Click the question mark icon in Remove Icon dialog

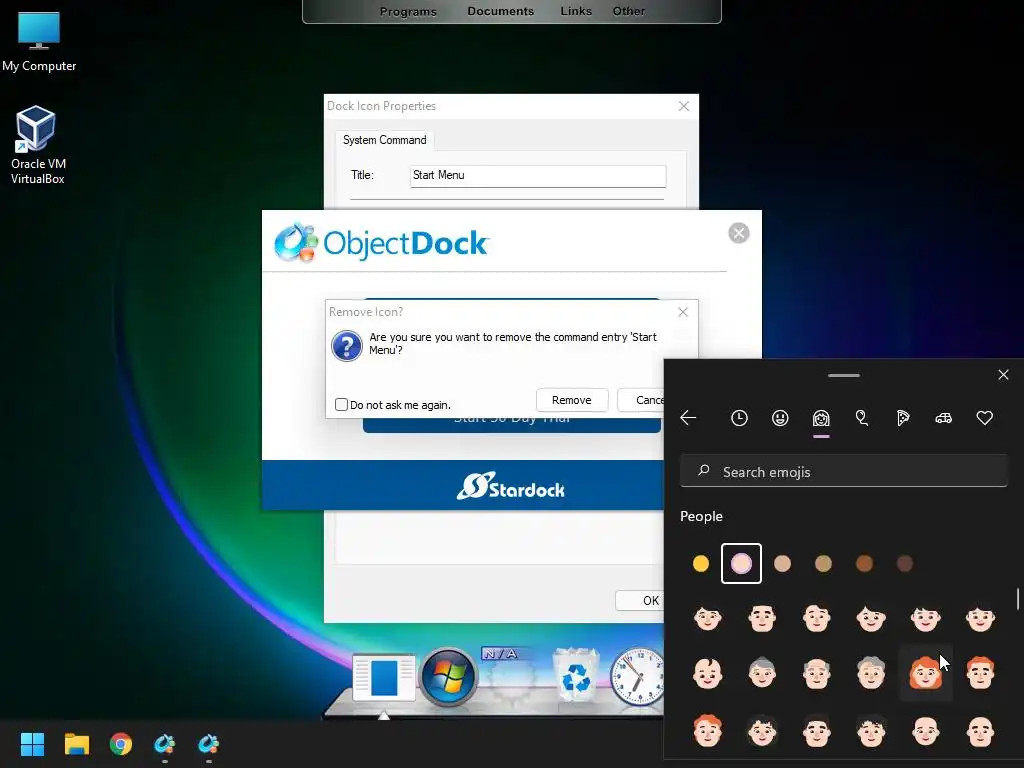pos(347,346)
